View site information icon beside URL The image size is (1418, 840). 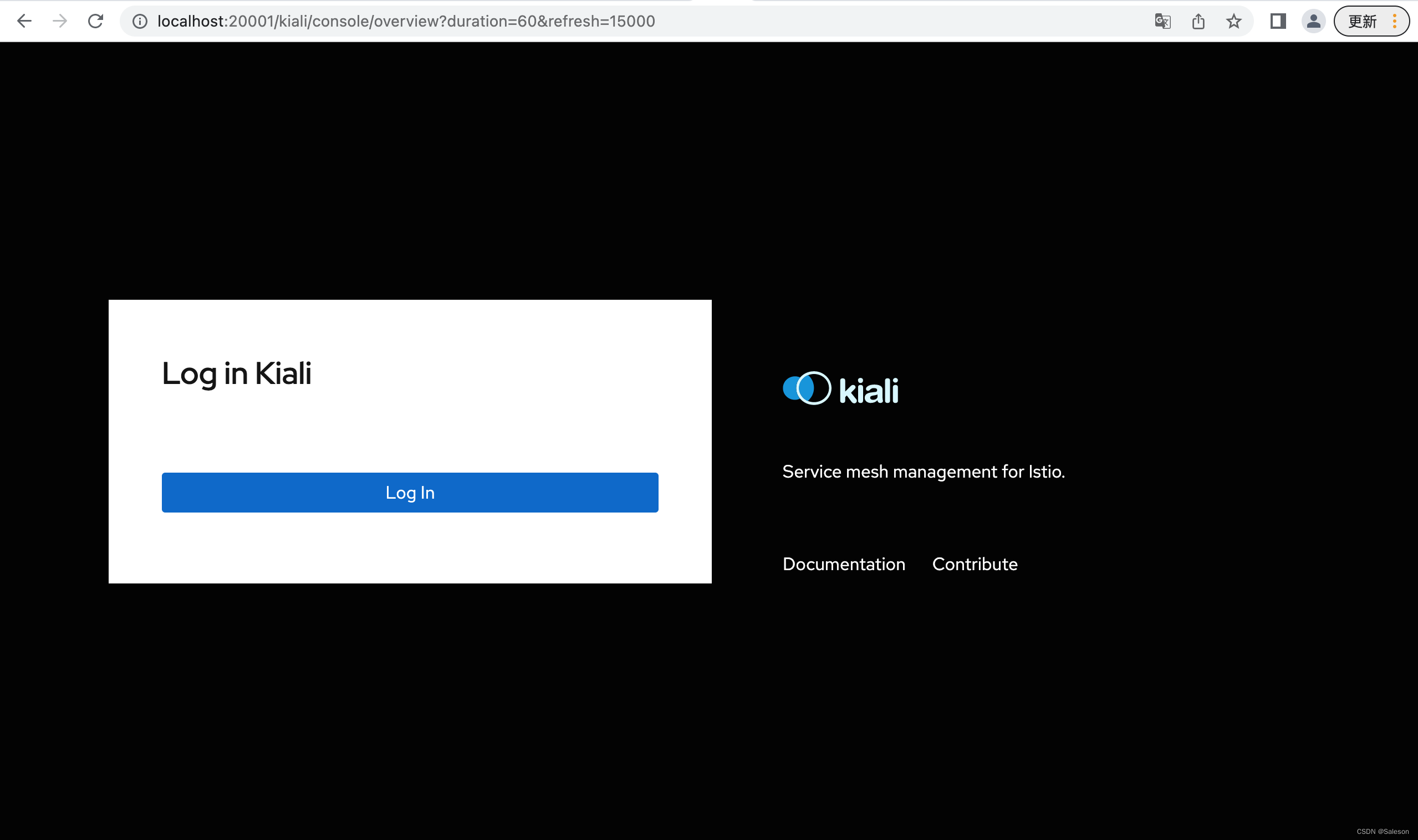pyautogui.click(x=140, y=22)
